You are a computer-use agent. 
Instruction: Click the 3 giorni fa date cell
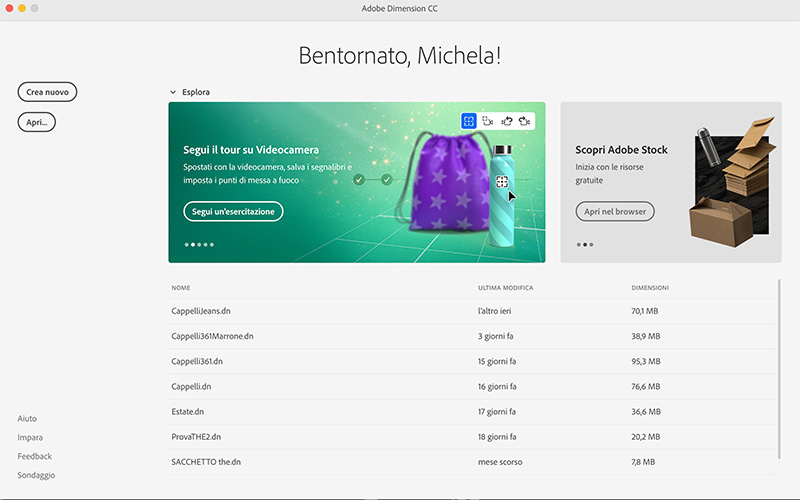coord(495,336)
